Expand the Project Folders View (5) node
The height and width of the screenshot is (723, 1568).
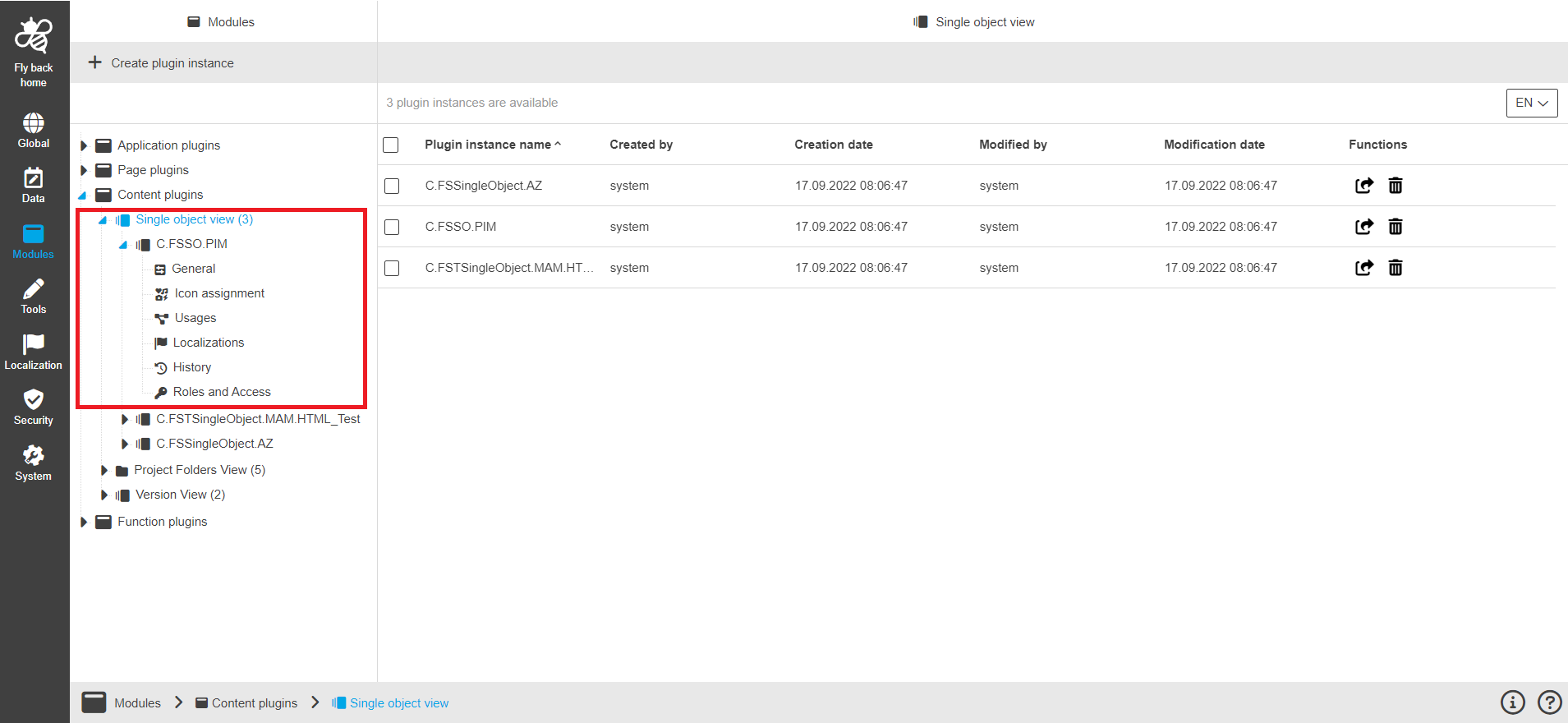tap(104, 470)
